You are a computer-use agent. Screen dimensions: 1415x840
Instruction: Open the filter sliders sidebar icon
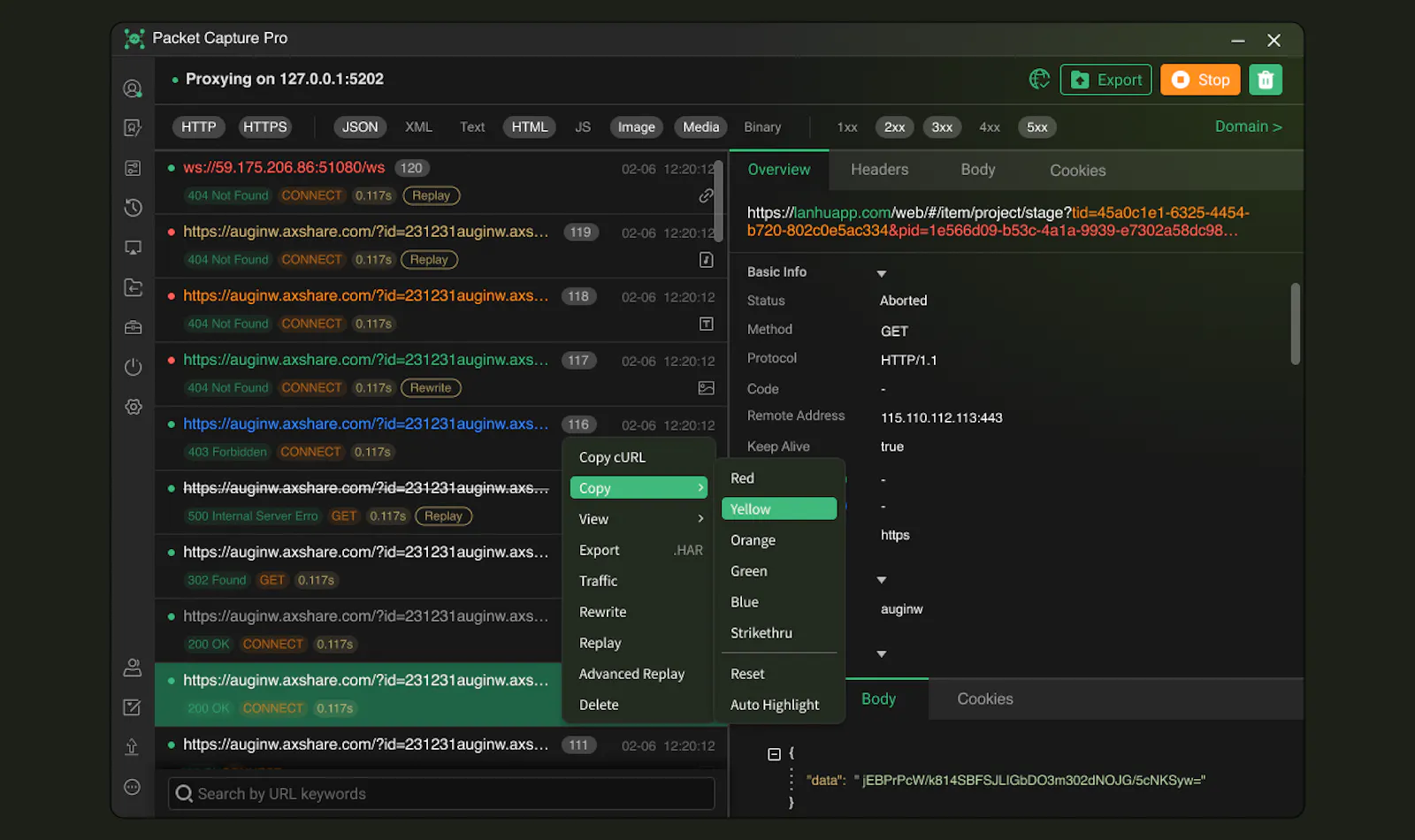(133, 168)
